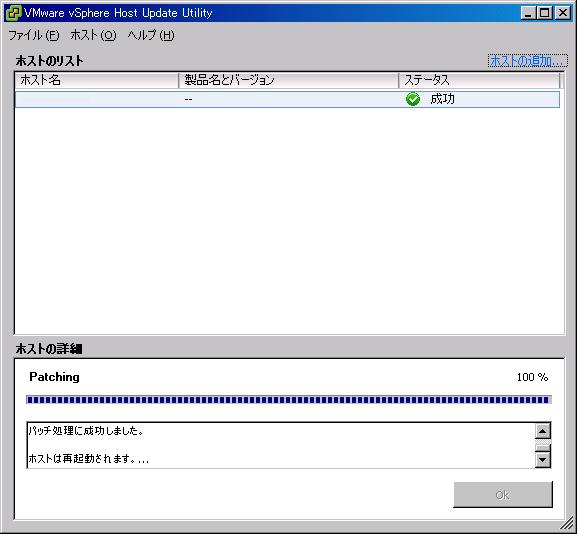Open the ヘルプ (H) menu
577x534 pixels.
pyautogui.click(x=151, y=35)
